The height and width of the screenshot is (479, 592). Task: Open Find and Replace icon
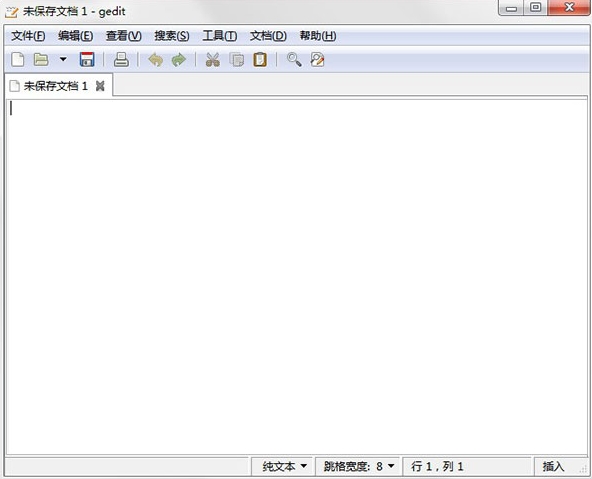[317, 60]
